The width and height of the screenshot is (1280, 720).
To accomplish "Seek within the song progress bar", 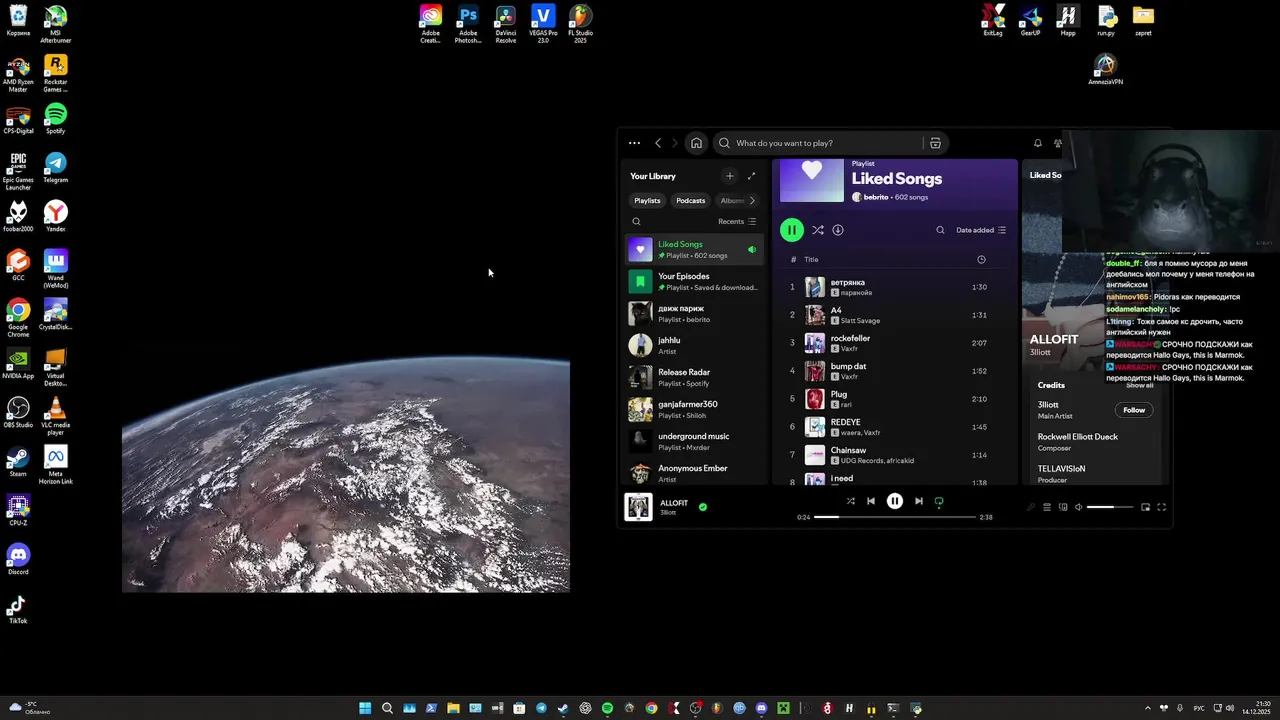I will 895,517.
